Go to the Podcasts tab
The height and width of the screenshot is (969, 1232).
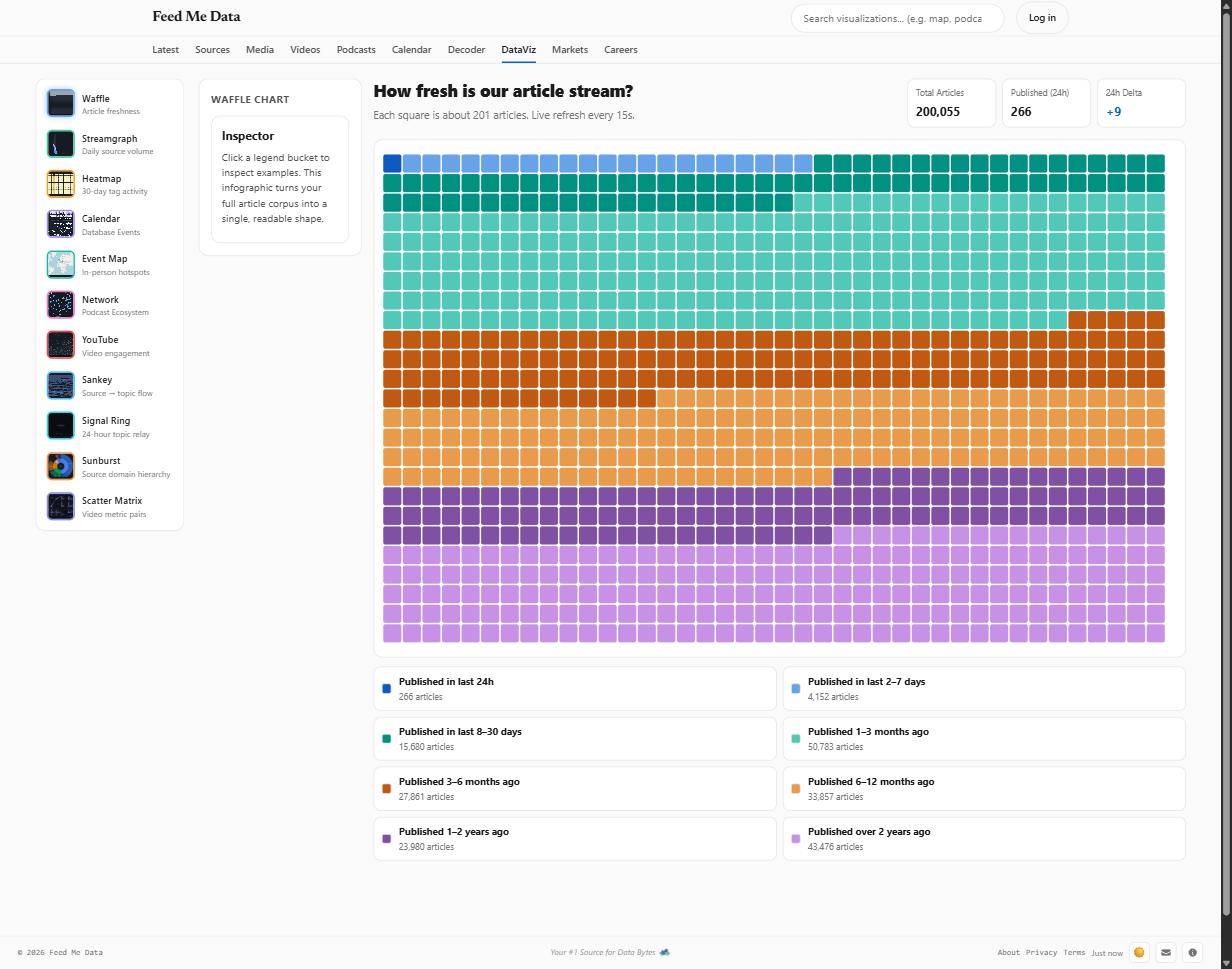click(356, 49)
